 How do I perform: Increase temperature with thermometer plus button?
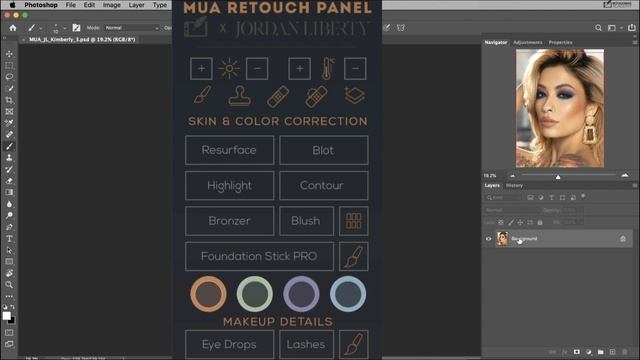coord(300,69)
